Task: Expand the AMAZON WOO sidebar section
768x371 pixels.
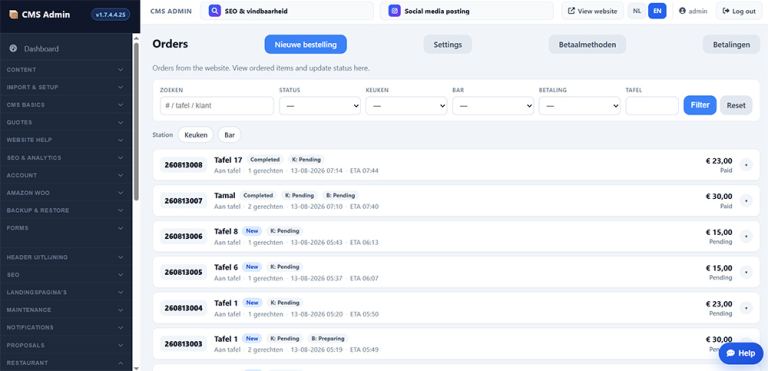Action: pyautogui.click(x=66, y=193)
